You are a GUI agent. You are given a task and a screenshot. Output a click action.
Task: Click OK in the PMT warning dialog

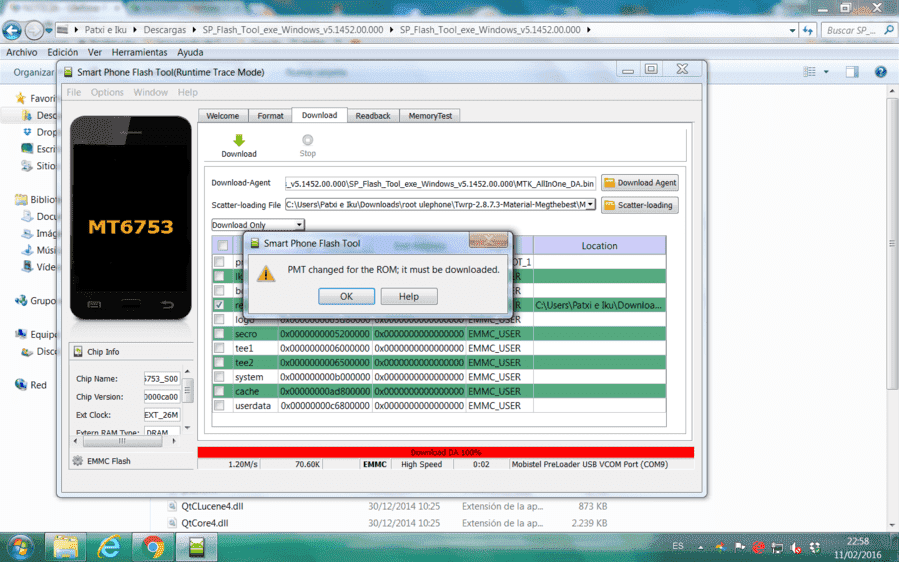tap(346, 296)
